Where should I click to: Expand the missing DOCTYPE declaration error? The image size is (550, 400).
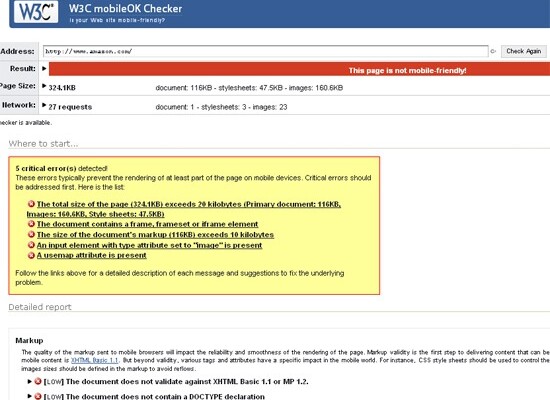coord(30,396)
